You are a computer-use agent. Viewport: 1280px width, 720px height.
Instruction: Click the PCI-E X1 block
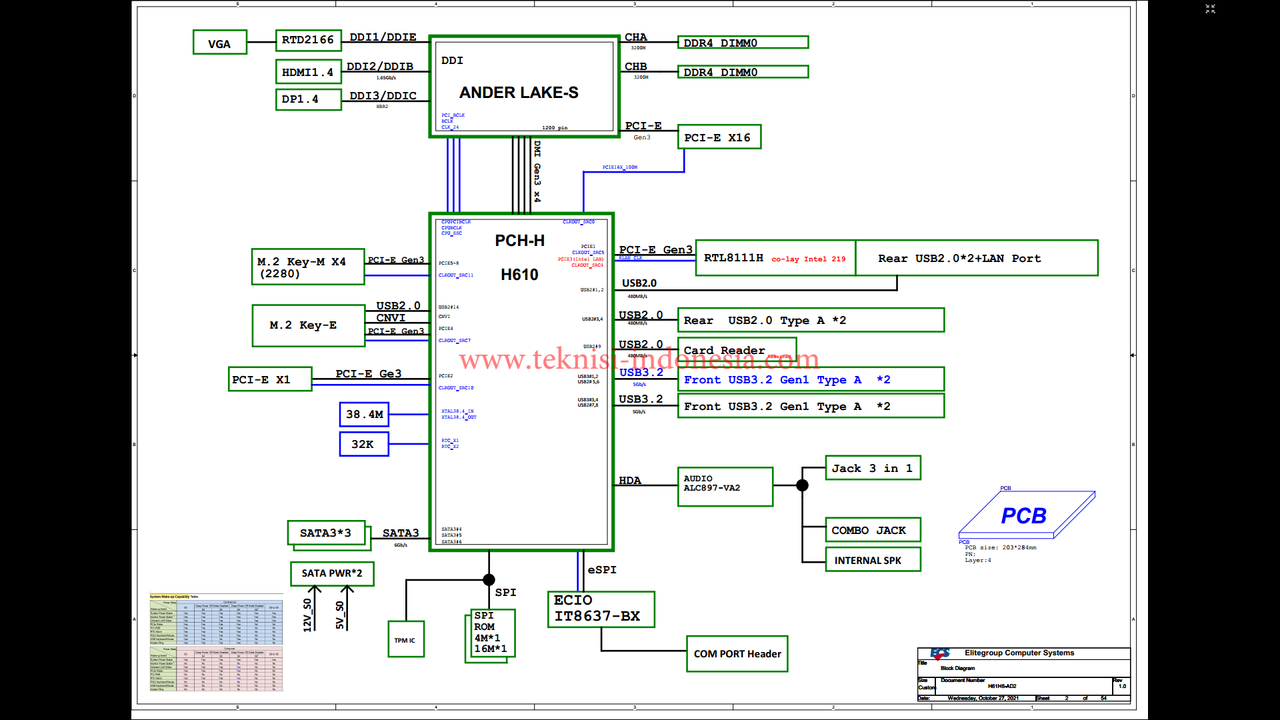[x=270, y=379]
